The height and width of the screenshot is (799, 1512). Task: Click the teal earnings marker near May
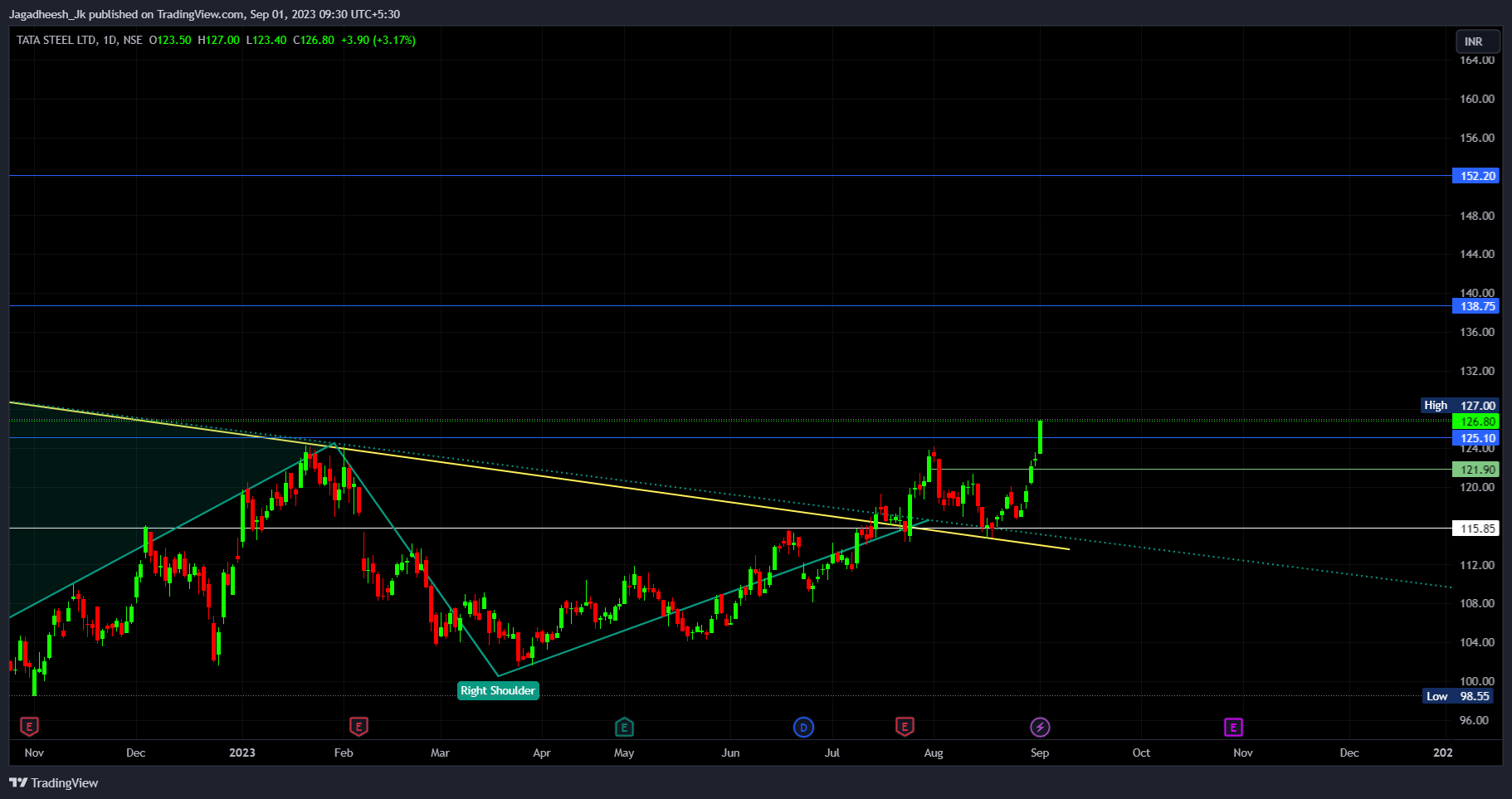click(x=624, y=728)
